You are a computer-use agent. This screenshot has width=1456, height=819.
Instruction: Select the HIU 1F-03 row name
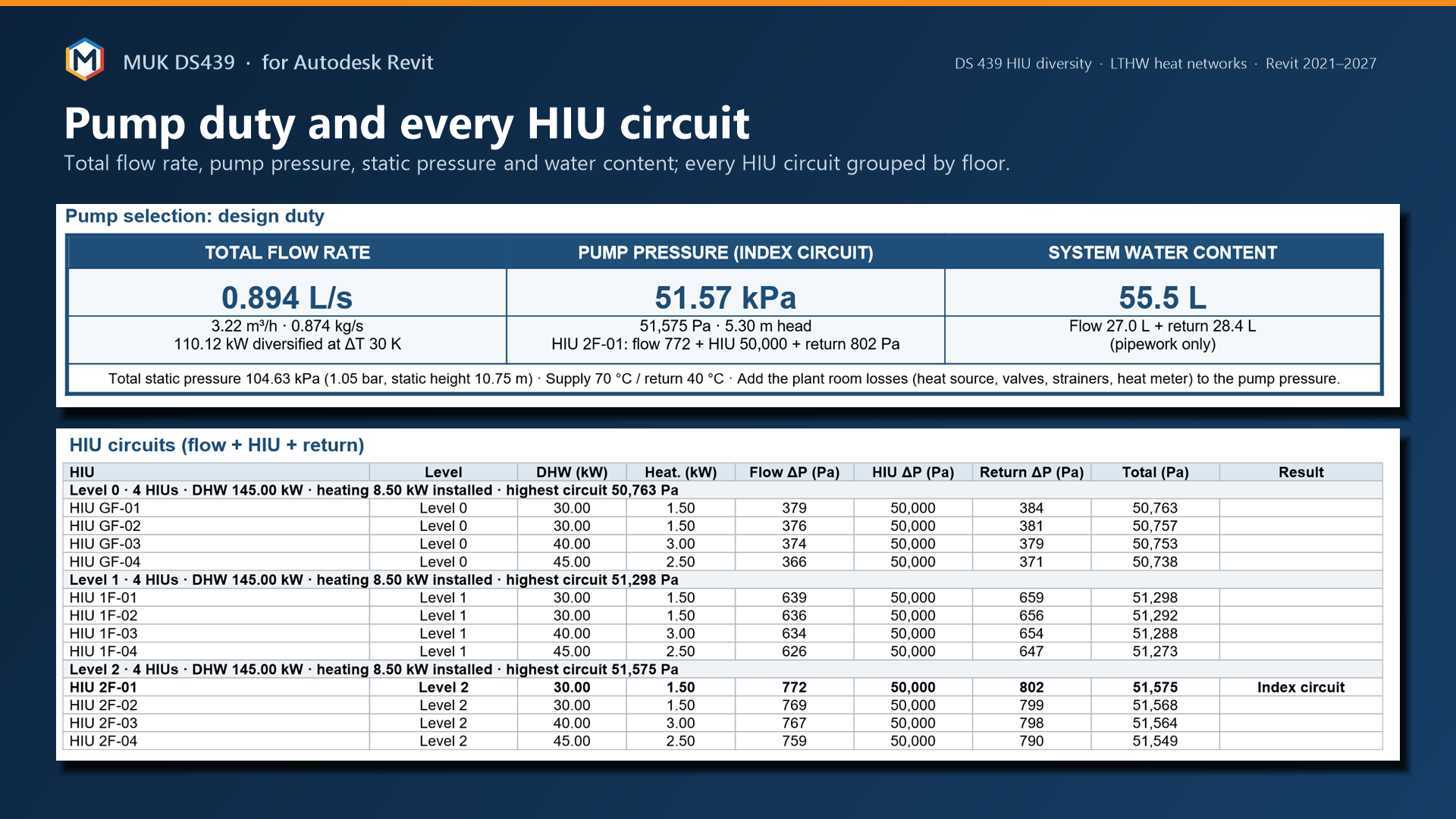[103, 633]
